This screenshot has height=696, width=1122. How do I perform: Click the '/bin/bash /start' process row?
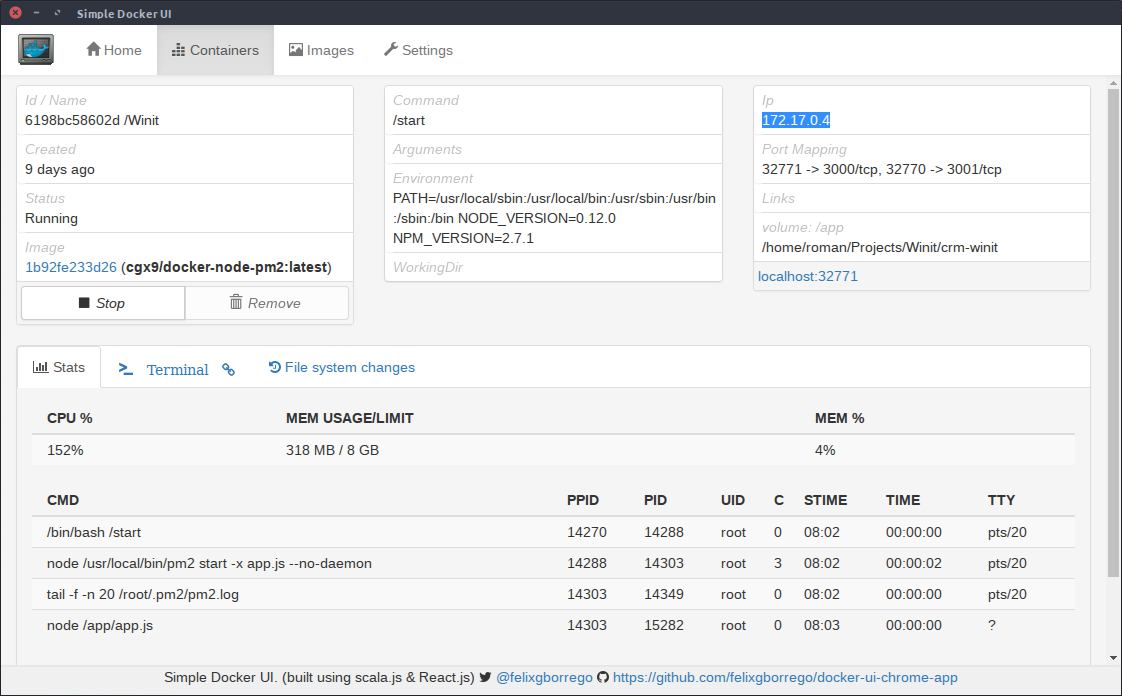[553, 532]
